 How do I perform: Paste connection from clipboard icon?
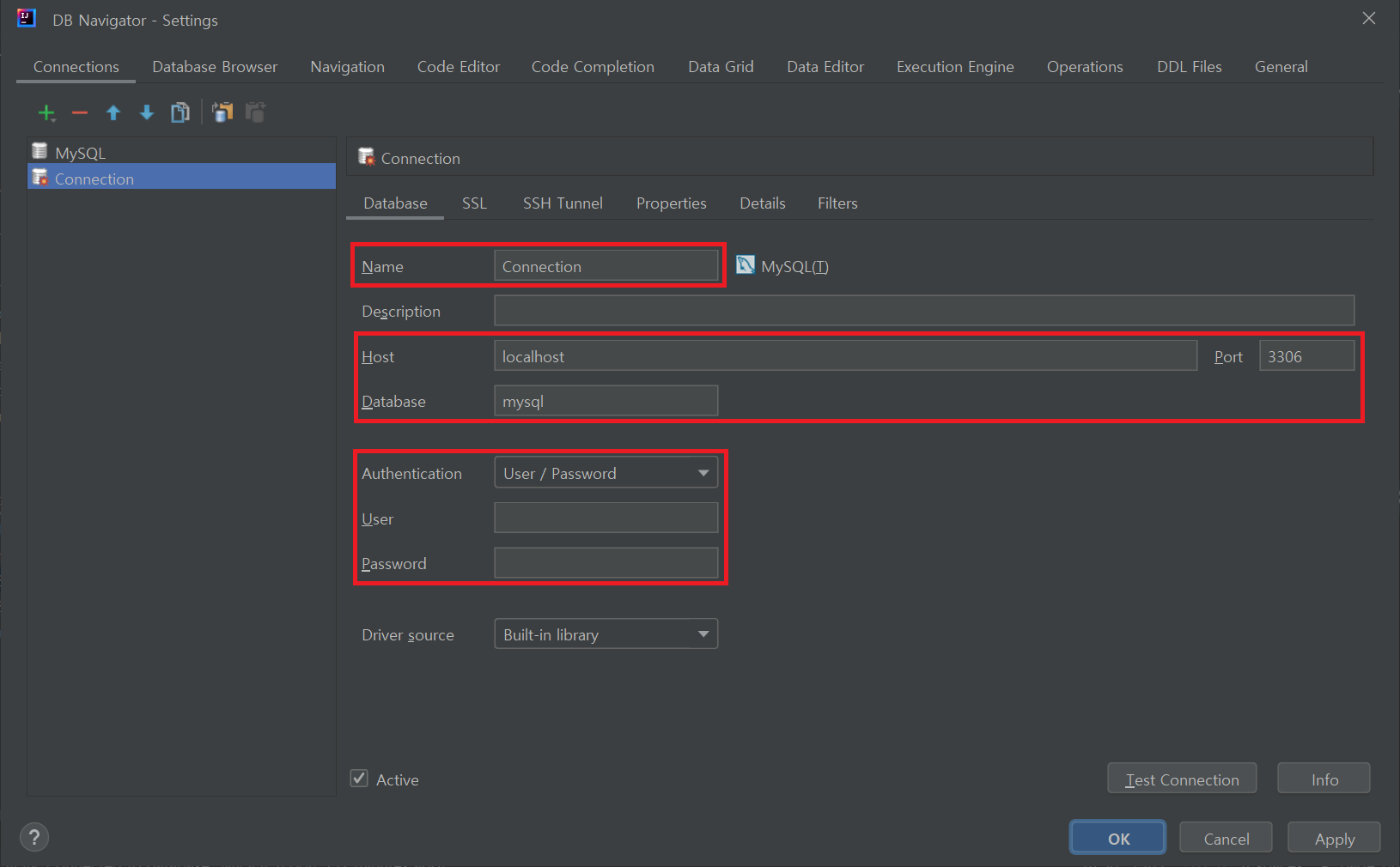coord(256,112)
